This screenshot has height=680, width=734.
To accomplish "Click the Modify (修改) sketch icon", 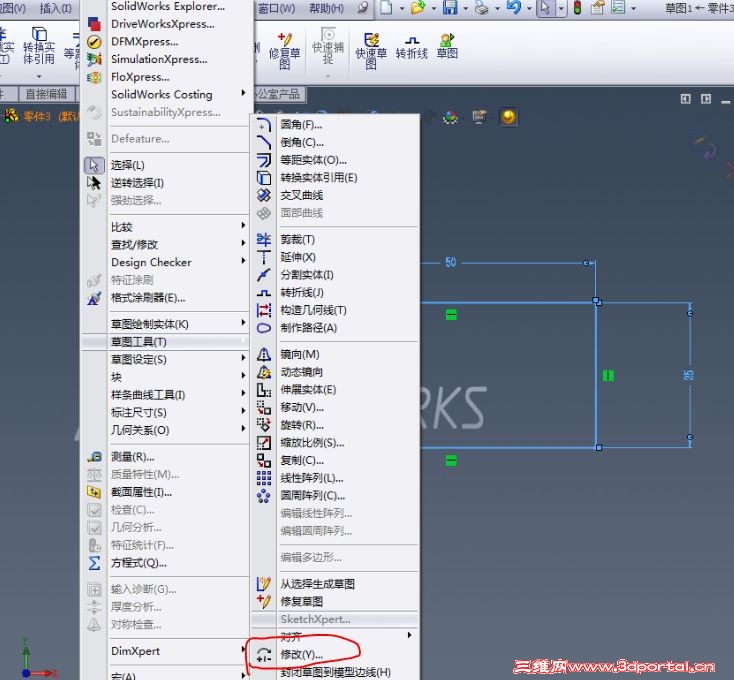I will tap(264, 655).
